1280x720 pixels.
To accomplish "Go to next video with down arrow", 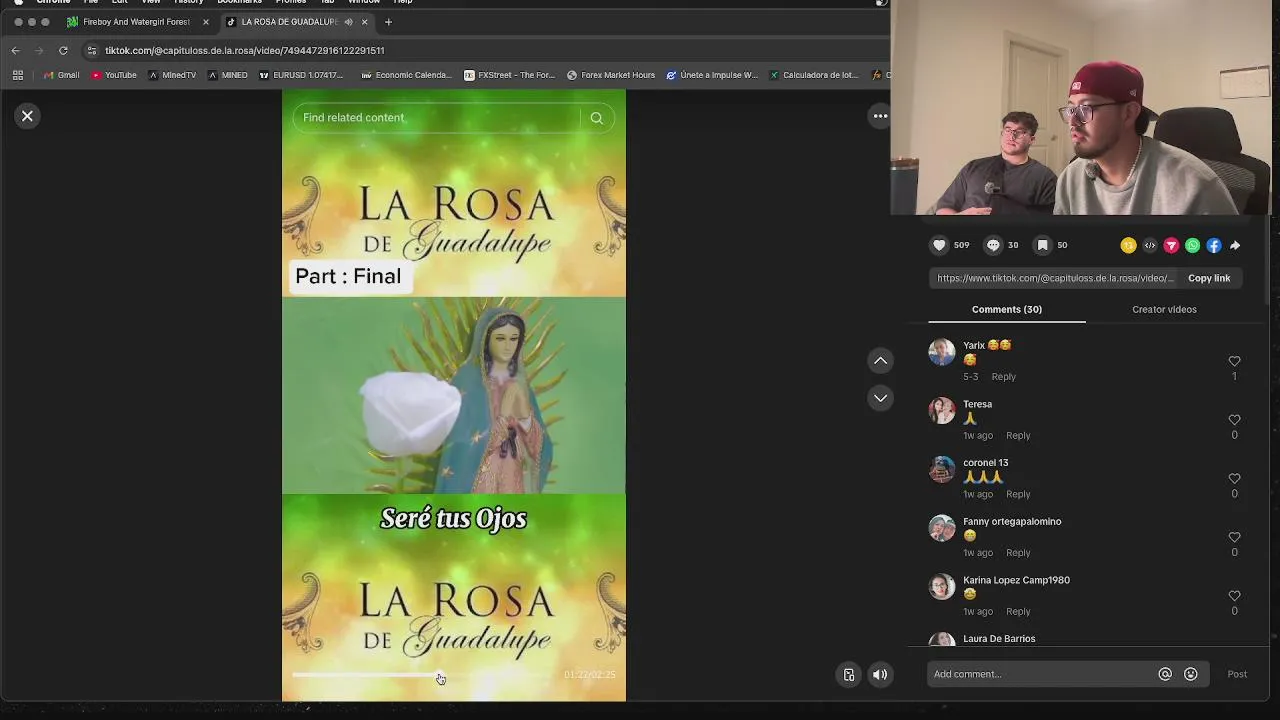I will coord(880,398).
